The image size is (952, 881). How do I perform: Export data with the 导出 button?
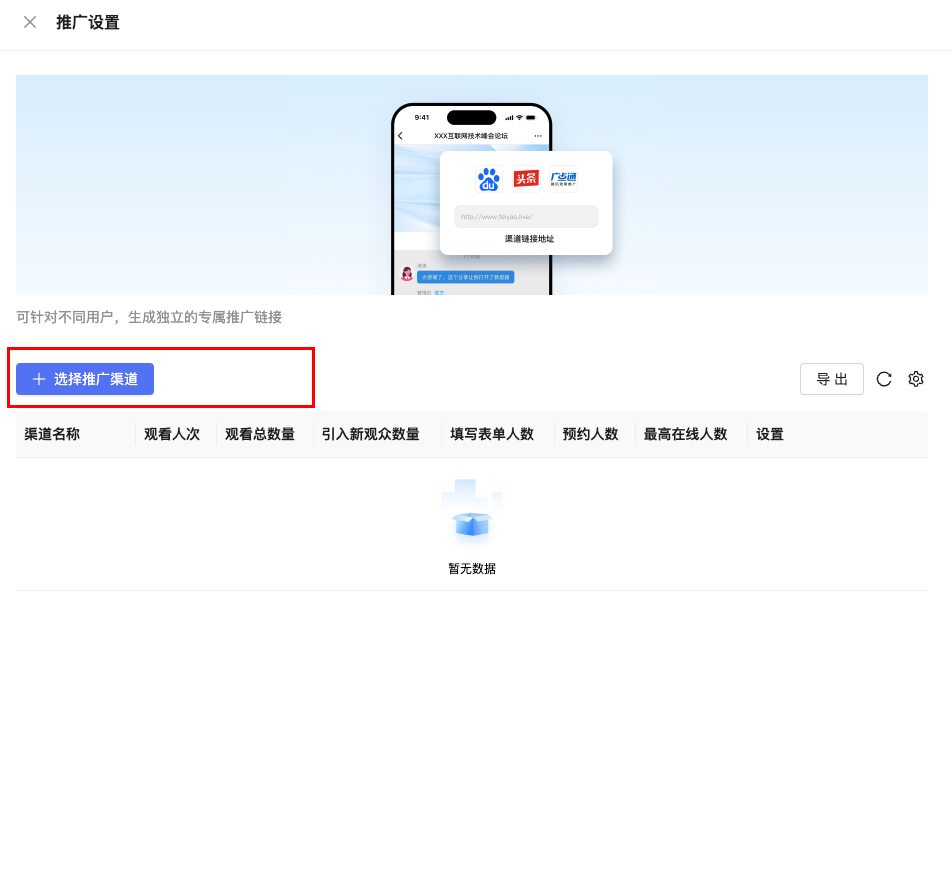(832, 379)
